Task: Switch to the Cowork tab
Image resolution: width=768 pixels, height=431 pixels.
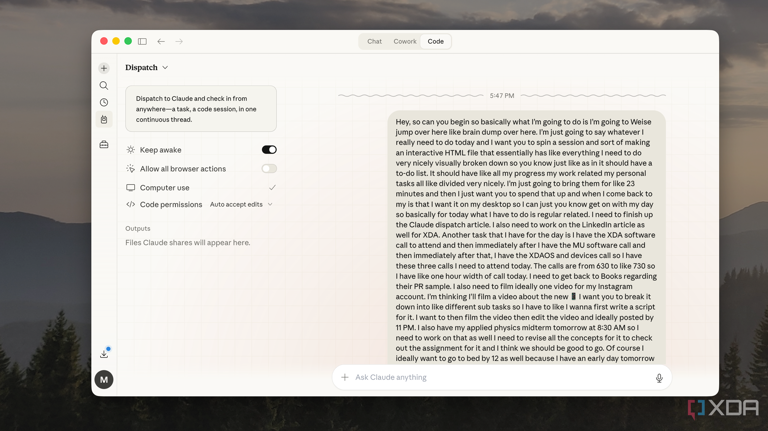Action: click(x=405, y=42)
